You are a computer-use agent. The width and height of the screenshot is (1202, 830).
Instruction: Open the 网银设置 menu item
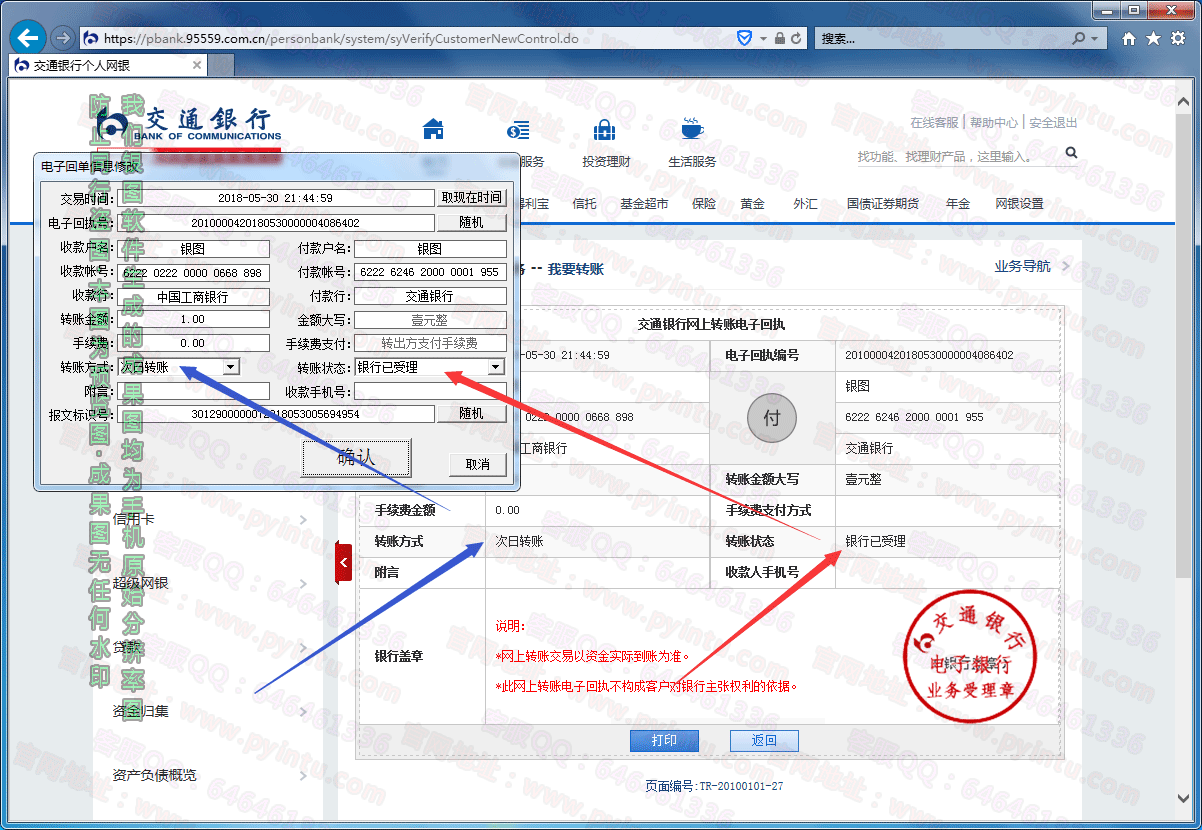click(x=1019, y=204)
